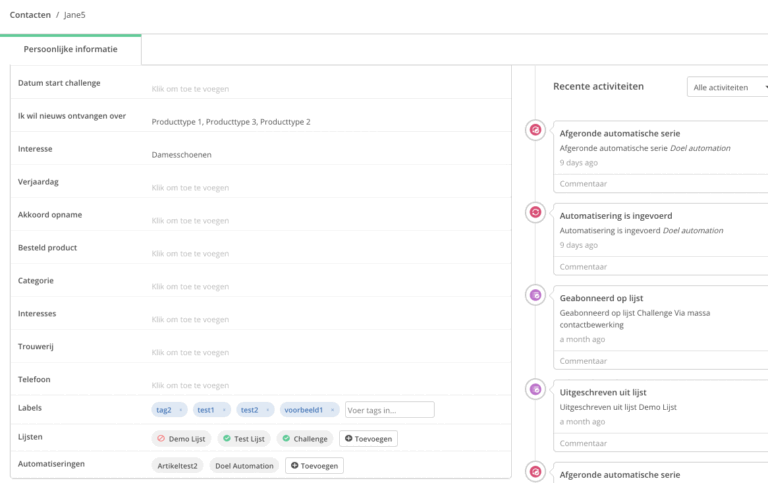This screenshot has height=483, width=768.
Task: Toggle the Demo Lijst subscription chip
Action: pos(181,438)
